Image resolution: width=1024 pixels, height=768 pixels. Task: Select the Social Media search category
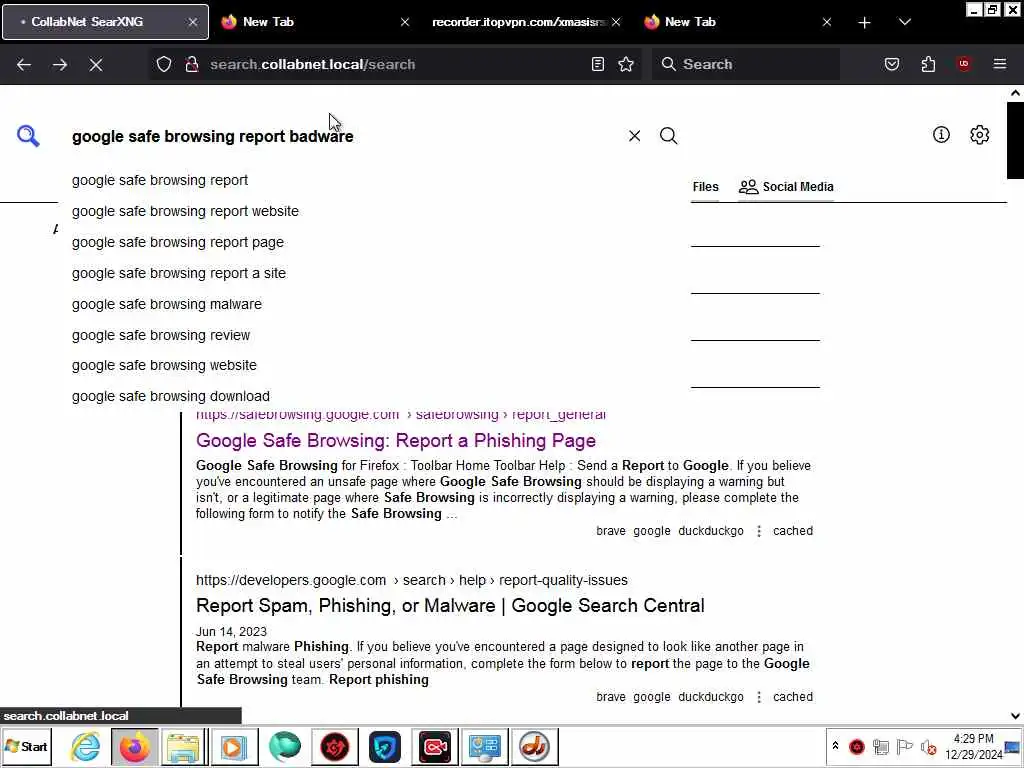click(786, 187)
